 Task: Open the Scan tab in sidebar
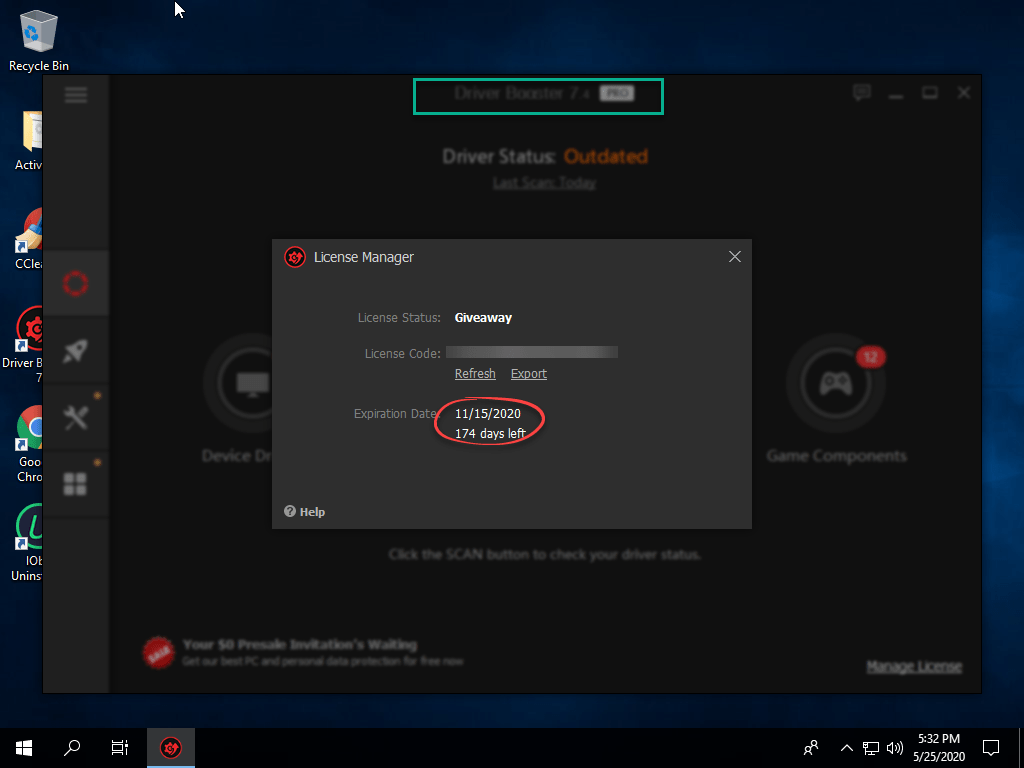76,283
